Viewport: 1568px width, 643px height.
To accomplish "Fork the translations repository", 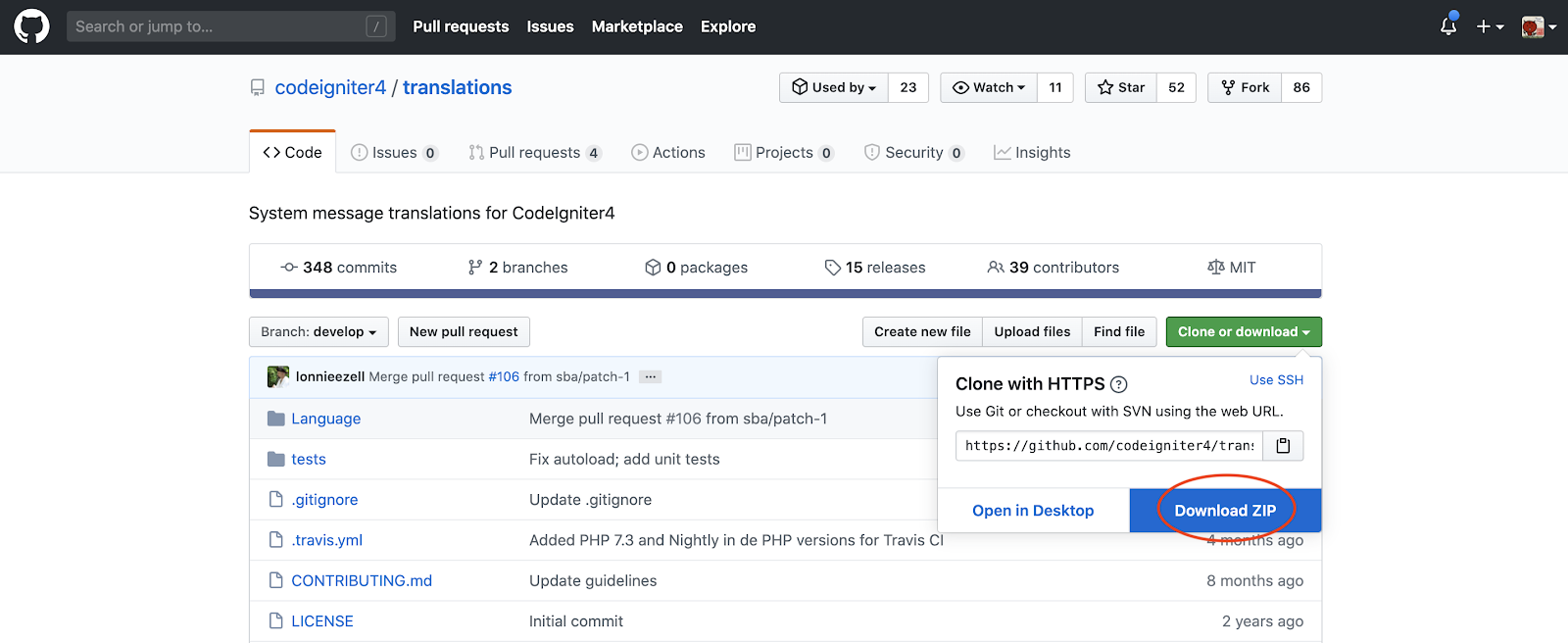I will pos(1246,87).
